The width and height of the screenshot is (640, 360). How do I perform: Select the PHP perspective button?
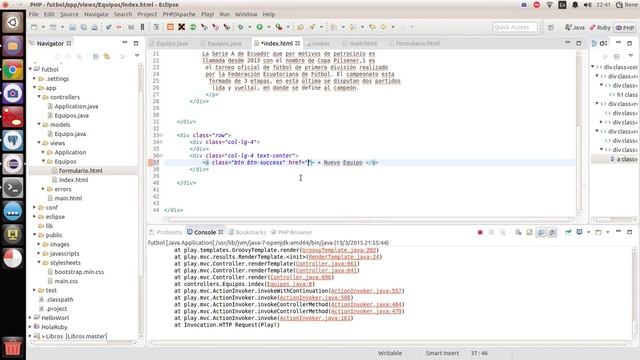tap(625, 28)
